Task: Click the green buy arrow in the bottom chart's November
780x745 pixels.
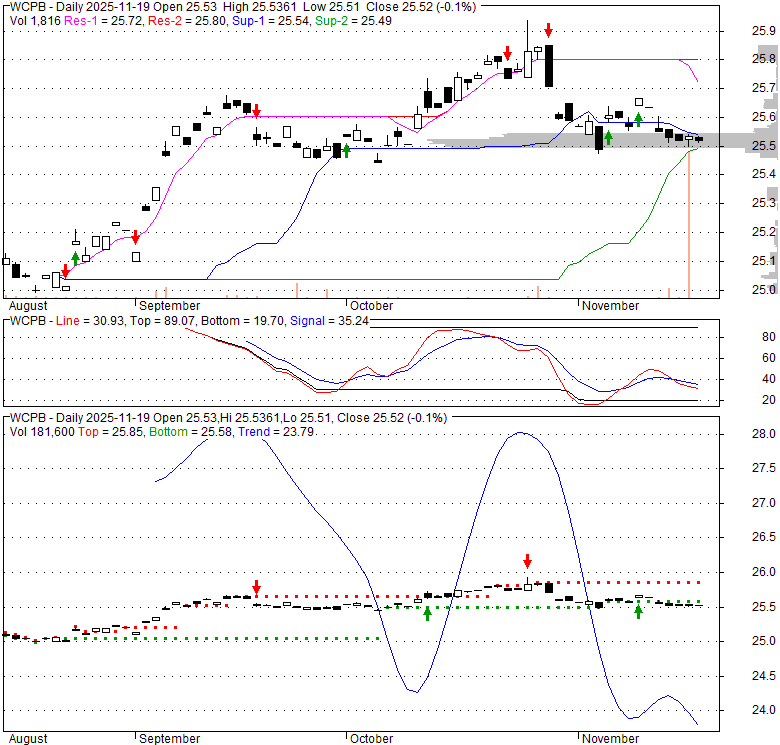Action: 638,611
